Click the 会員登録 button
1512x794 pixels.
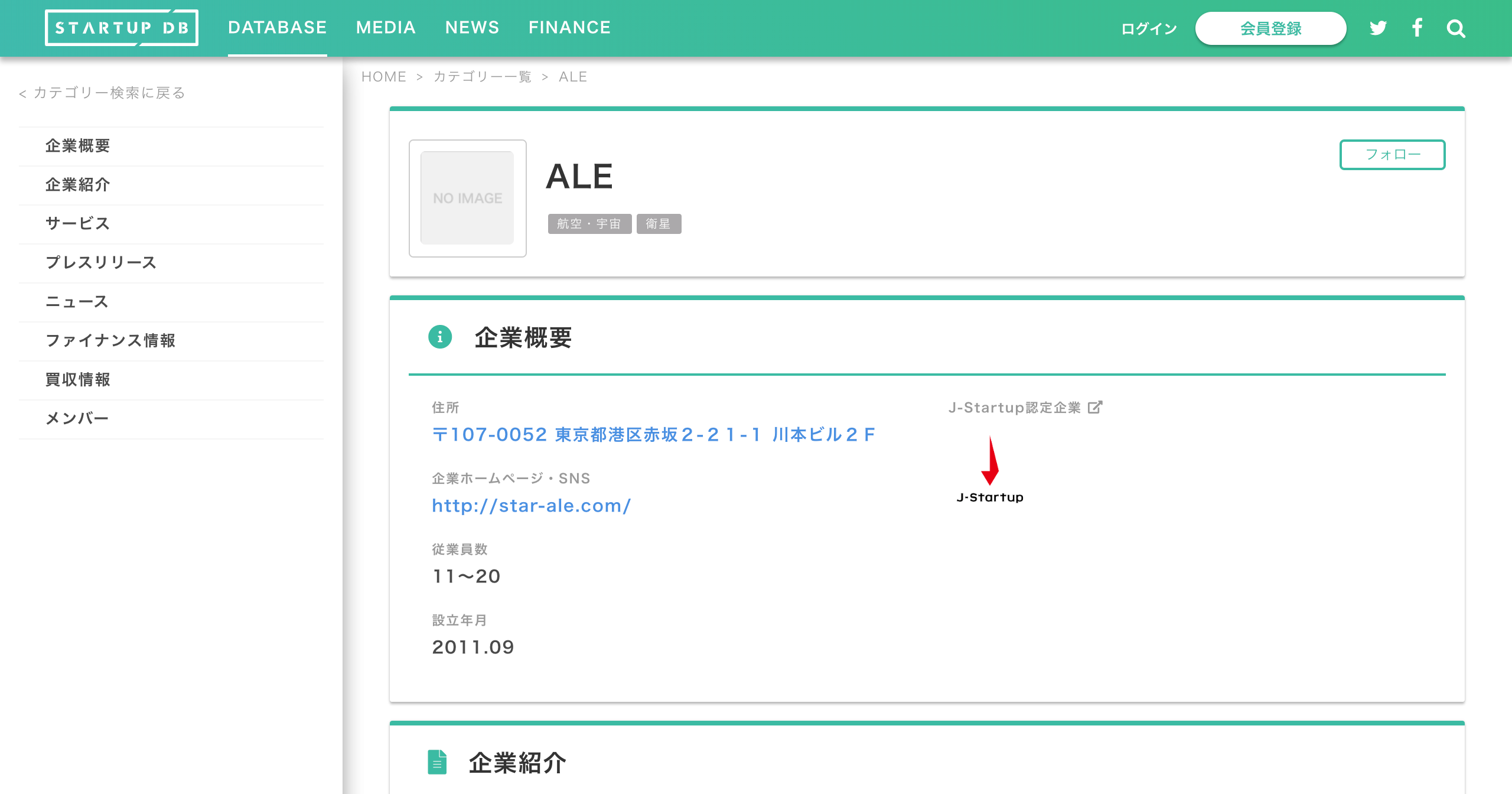coord(1270,28)
